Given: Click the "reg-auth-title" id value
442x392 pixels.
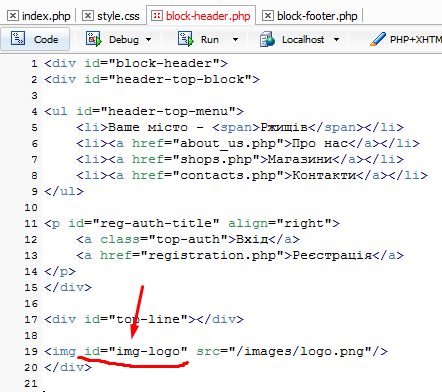Looking at the screenshot, I should point(156,223).
